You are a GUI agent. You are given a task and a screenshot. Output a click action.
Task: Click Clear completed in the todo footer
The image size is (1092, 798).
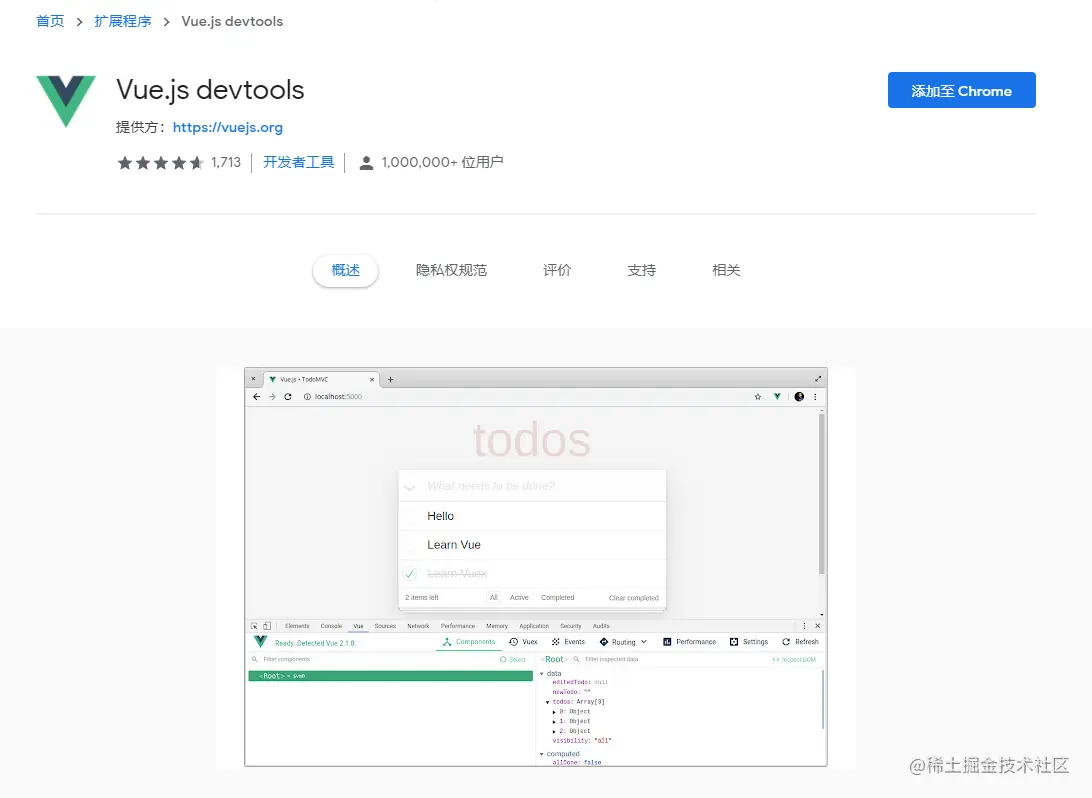click(x=633, y=597)
